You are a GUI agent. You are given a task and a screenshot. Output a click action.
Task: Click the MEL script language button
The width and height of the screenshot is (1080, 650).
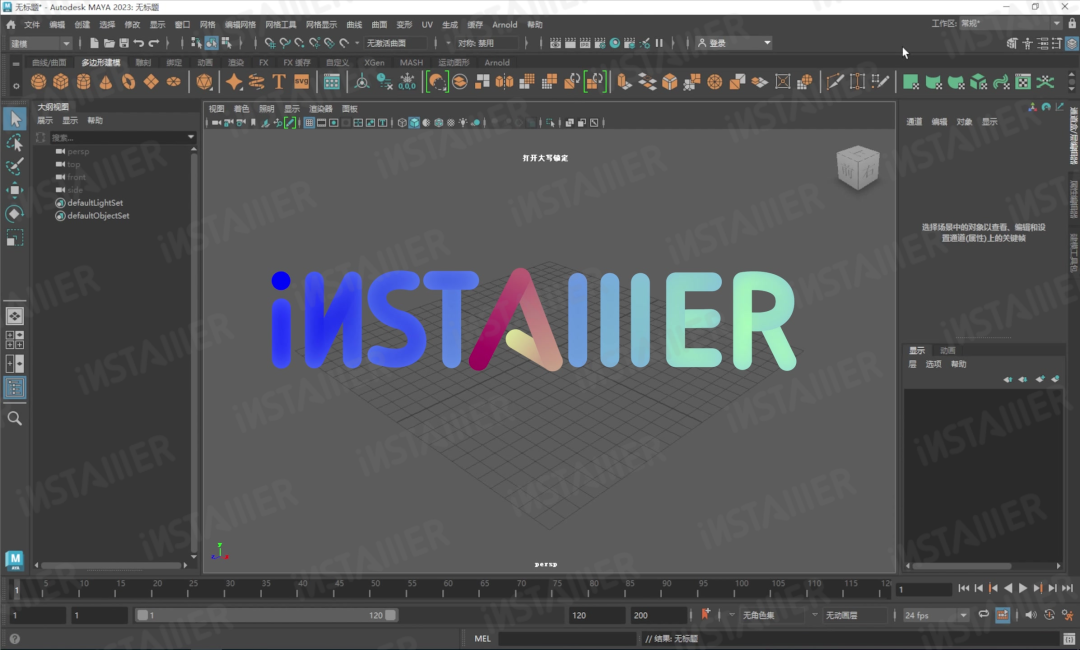(x=483, y=638)
